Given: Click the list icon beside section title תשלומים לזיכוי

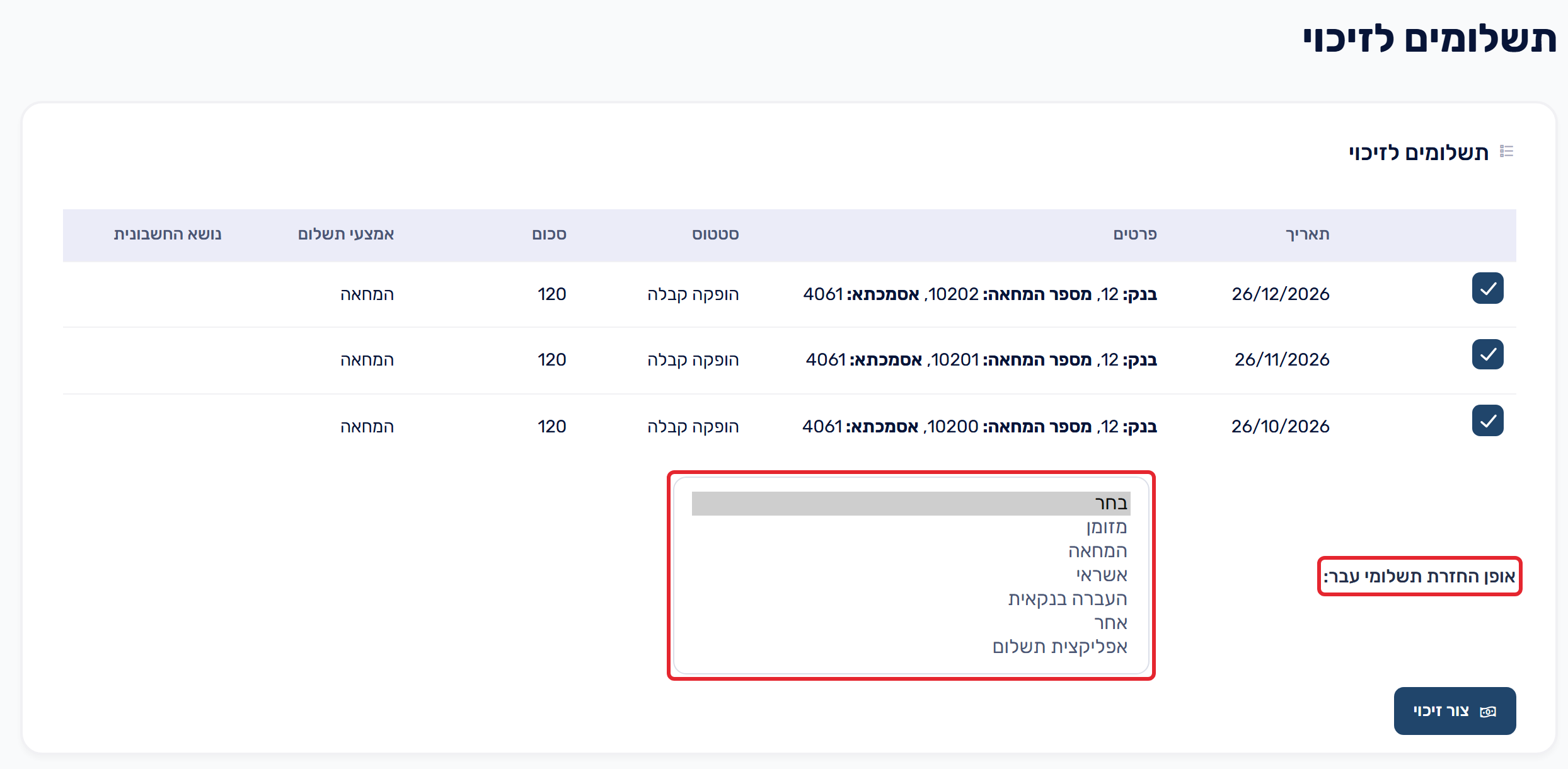Looking at the screenshot, I should [x=1506, y=151].
